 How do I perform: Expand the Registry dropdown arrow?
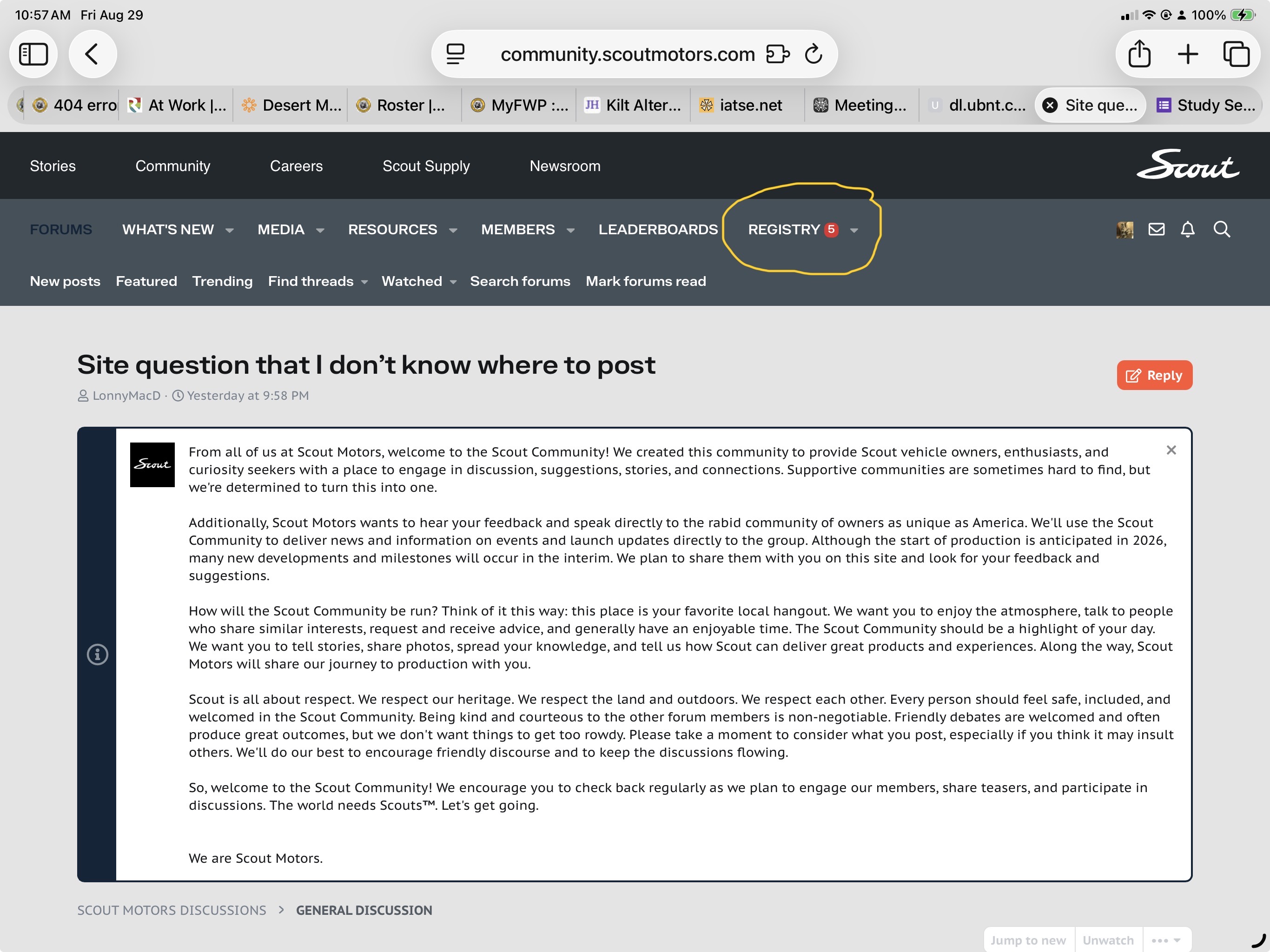click(854, 230)
